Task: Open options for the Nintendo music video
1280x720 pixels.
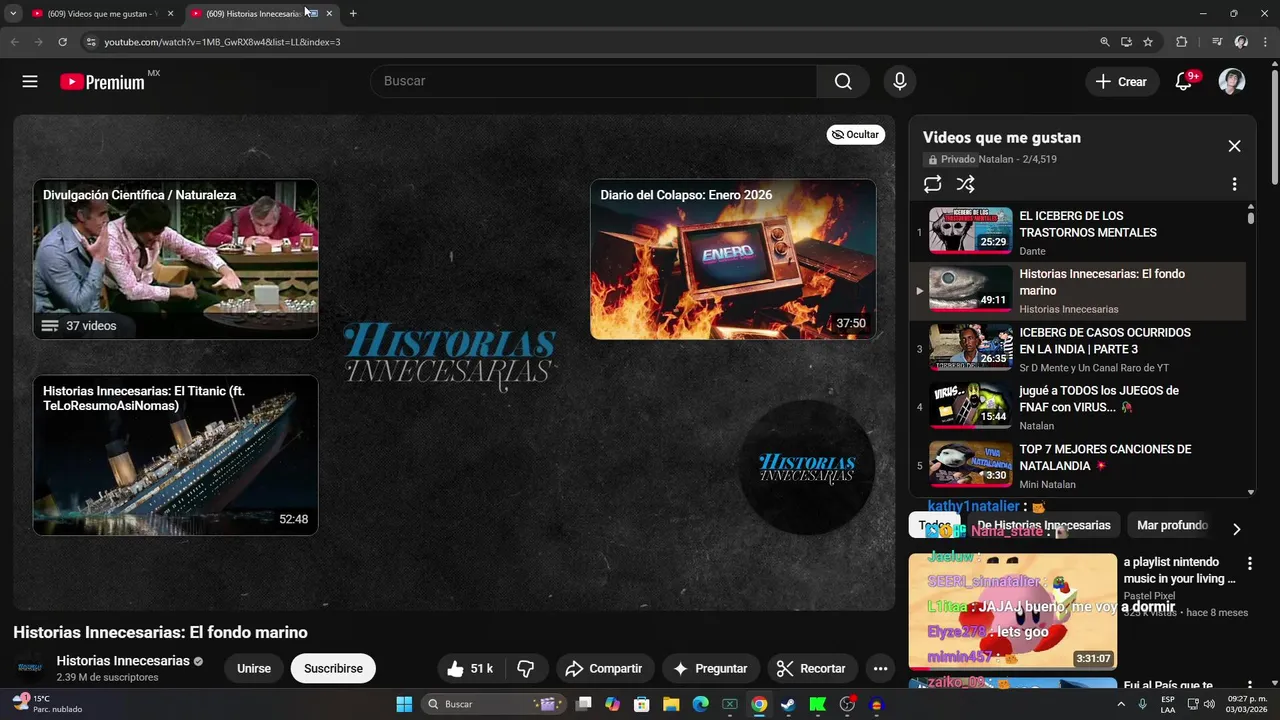Action: point(1249,564)
